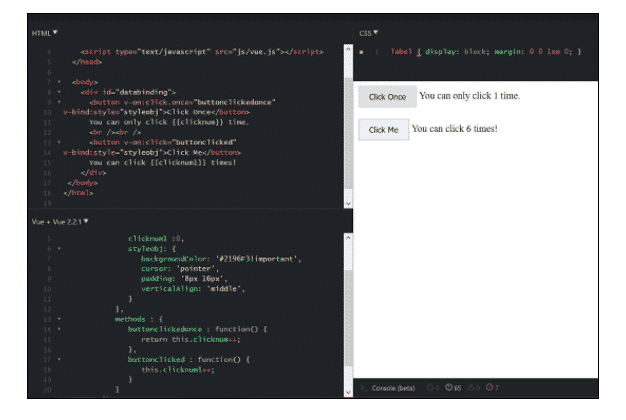Click the "return this.clicknum++;" code line
The width and height of the screenshot is (626, 420).
191,339
